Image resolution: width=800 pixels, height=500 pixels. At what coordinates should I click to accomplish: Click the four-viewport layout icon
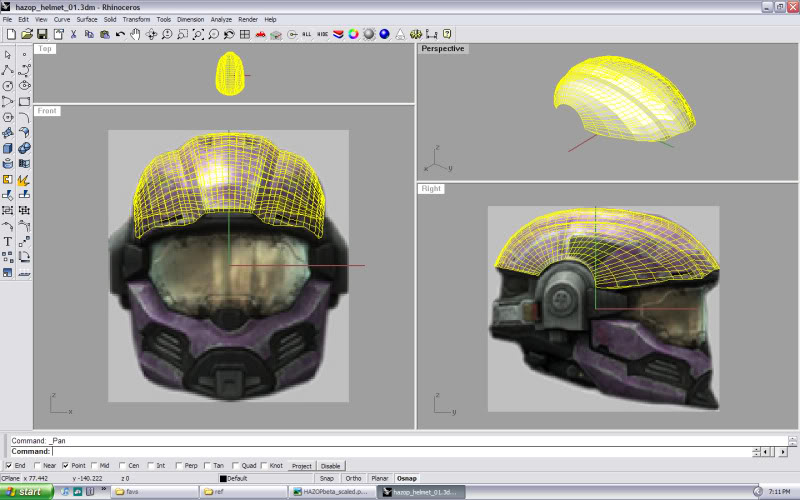tap(245, 34)
